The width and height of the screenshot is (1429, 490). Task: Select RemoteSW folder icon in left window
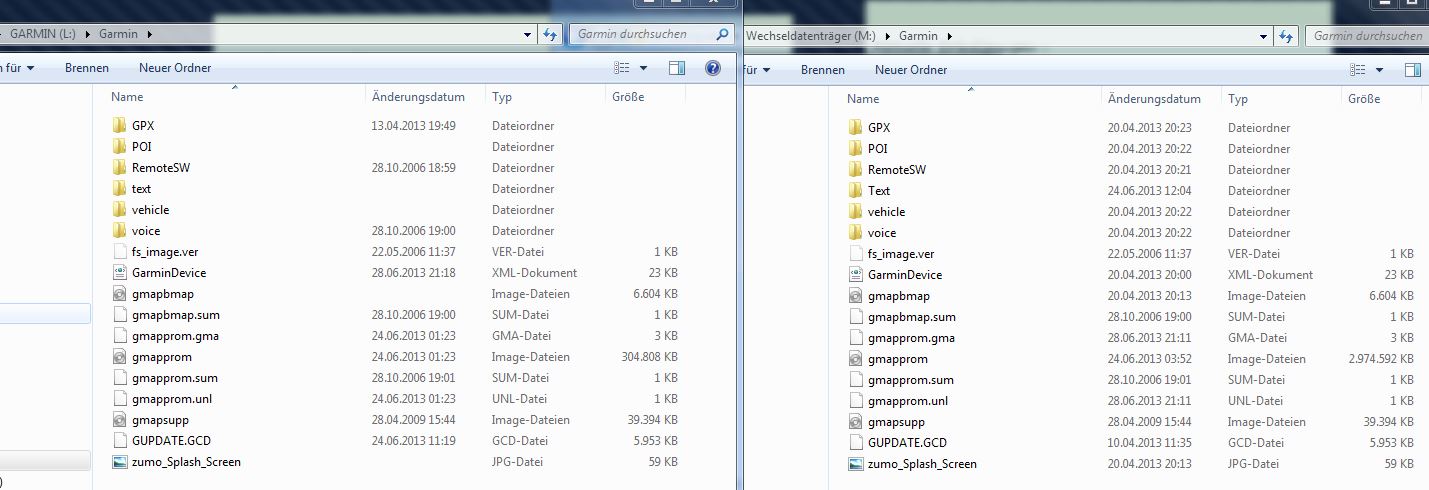[x=120, y=168]
